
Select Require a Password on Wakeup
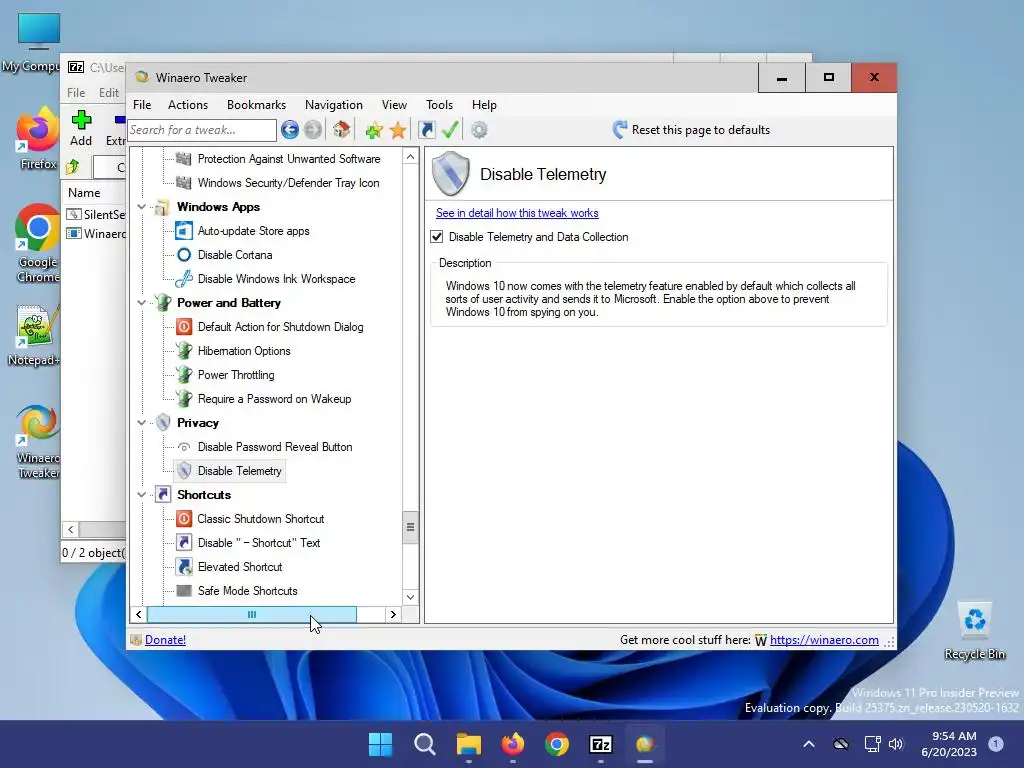[274, 399]
